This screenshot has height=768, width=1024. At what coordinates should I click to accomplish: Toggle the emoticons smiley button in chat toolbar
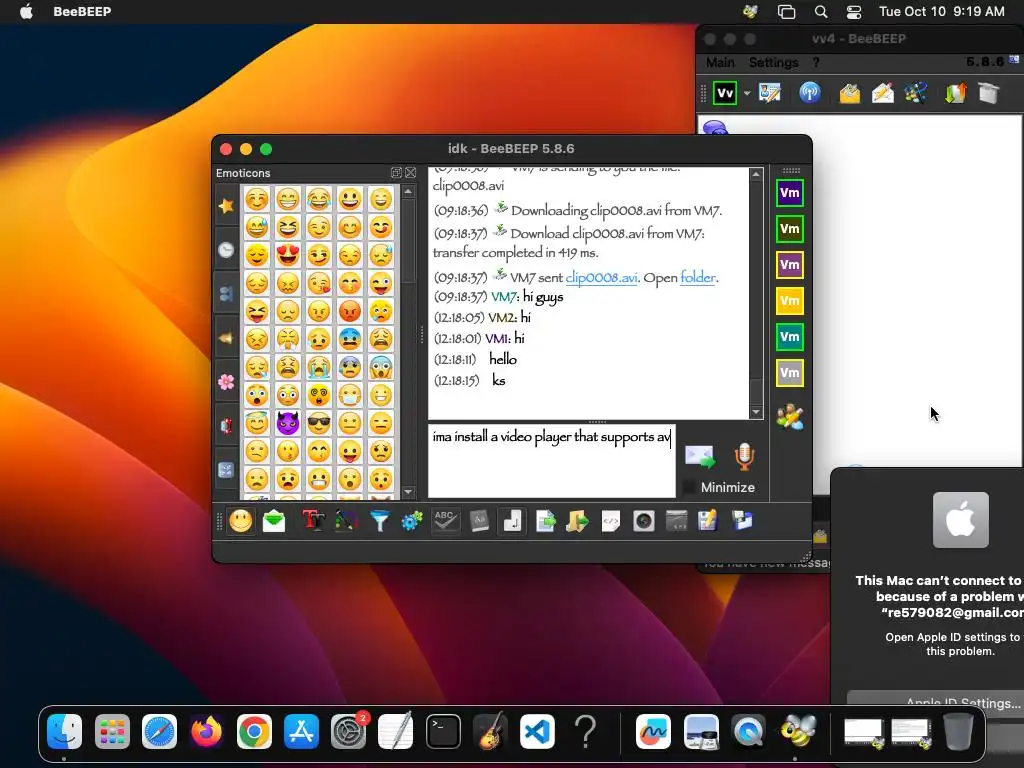pos(240,521)
